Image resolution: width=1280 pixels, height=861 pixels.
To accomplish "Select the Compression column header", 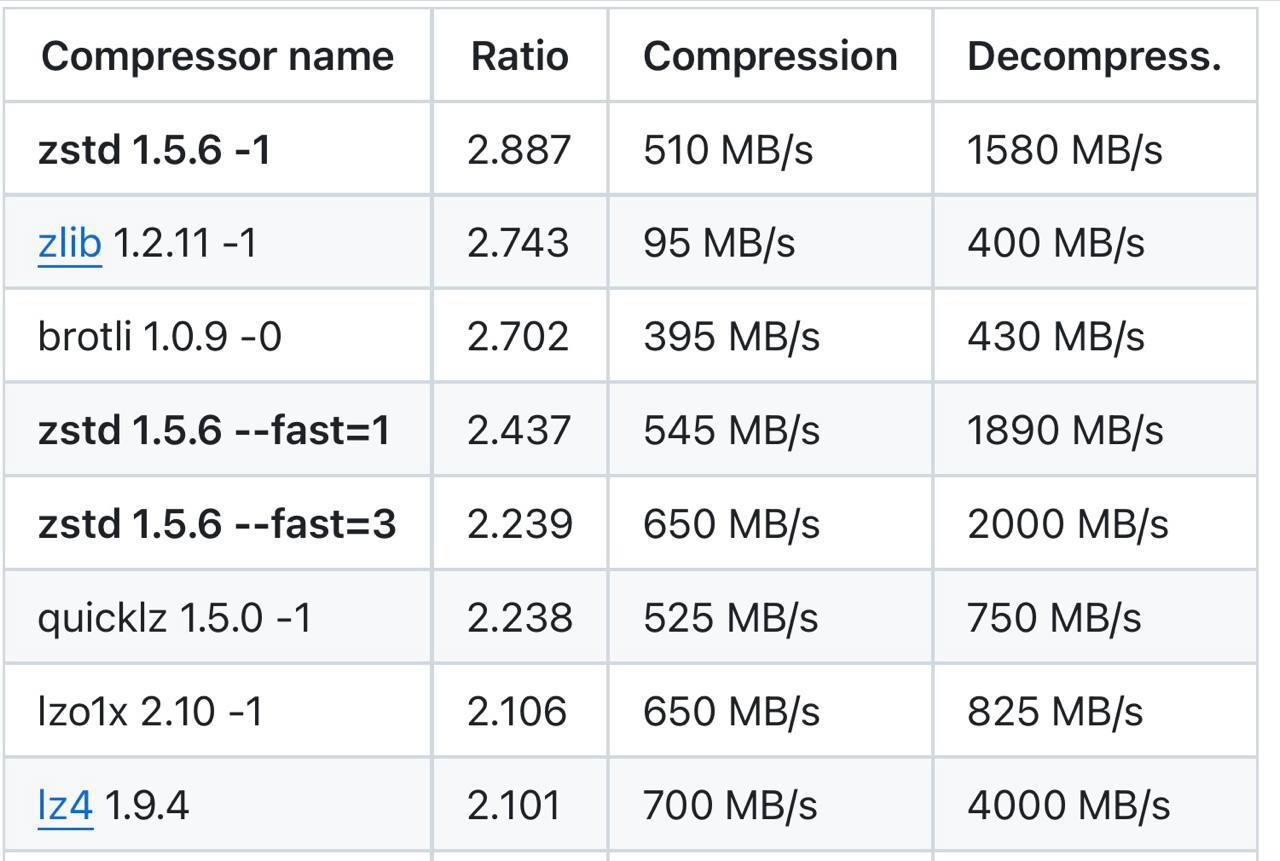I will click(x=770, y=56).
